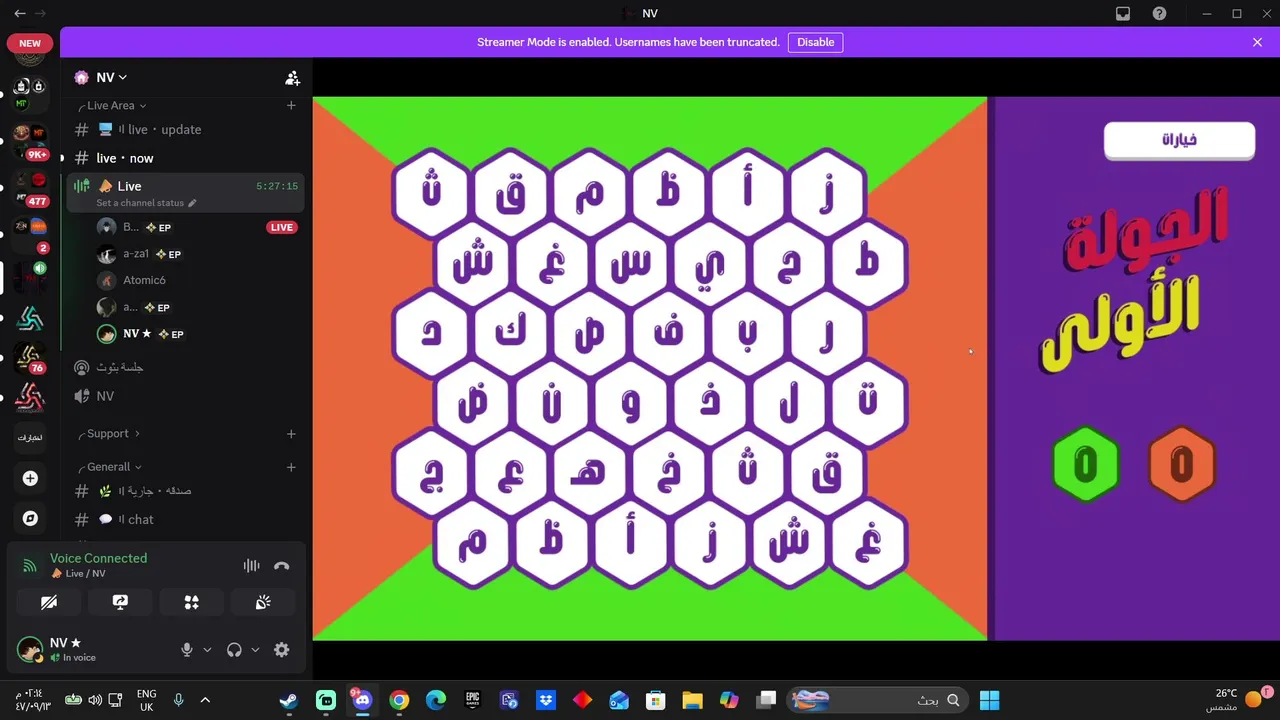The image size is (1280, 720).
Task: Open the live・now text channel
Action: point(185,158)
